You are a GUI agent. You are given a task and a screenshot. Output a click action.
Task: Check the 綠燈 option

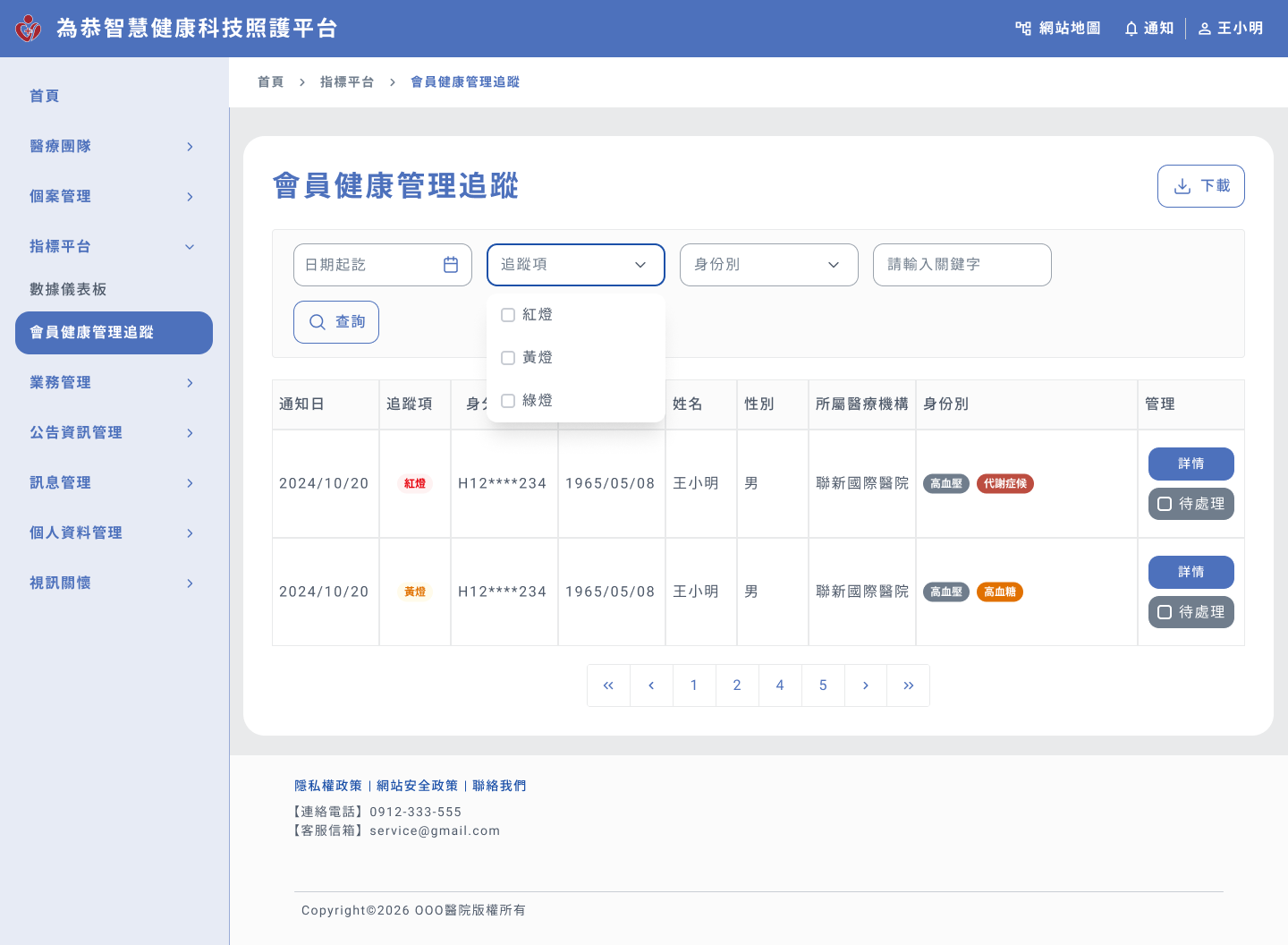click(x=508, y=401)
